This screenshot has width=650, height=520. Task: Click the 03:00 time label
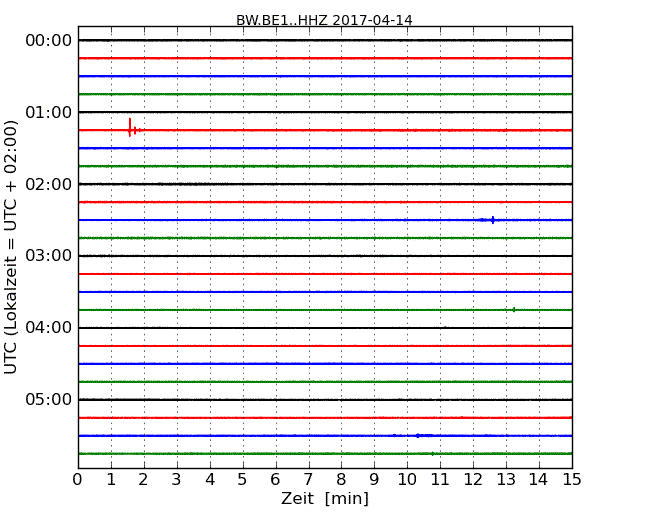click(49, 256)
